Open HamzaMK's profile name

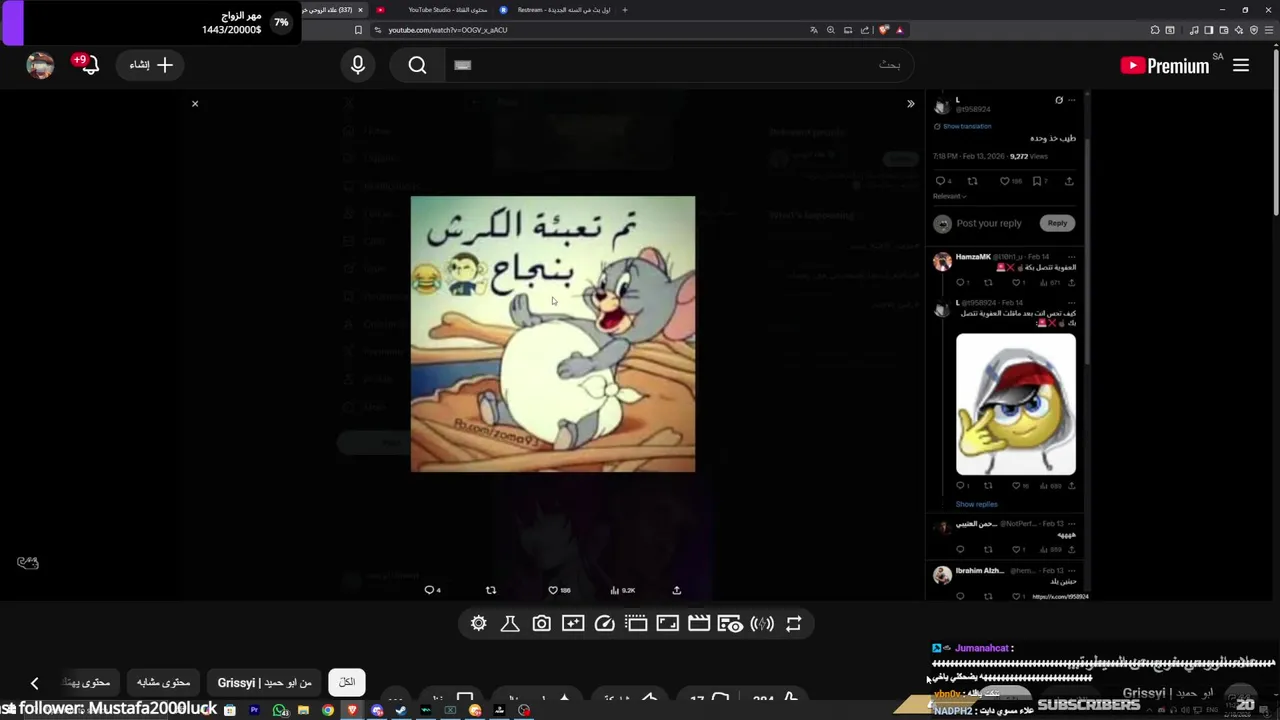[973, 257]
